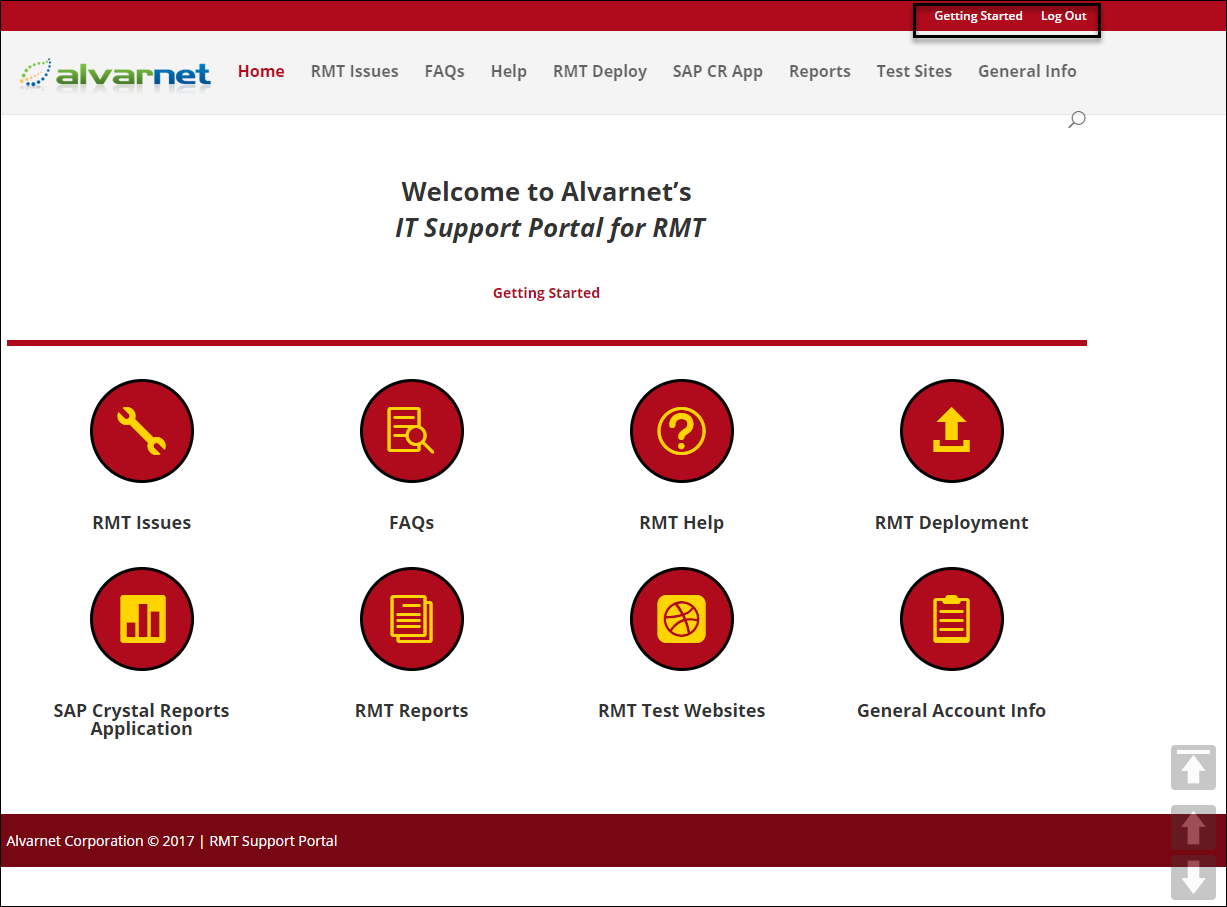Click the plain up-arrow scroll button
This screenshot has height=907, width=1227.
(x=1193, y=828)
